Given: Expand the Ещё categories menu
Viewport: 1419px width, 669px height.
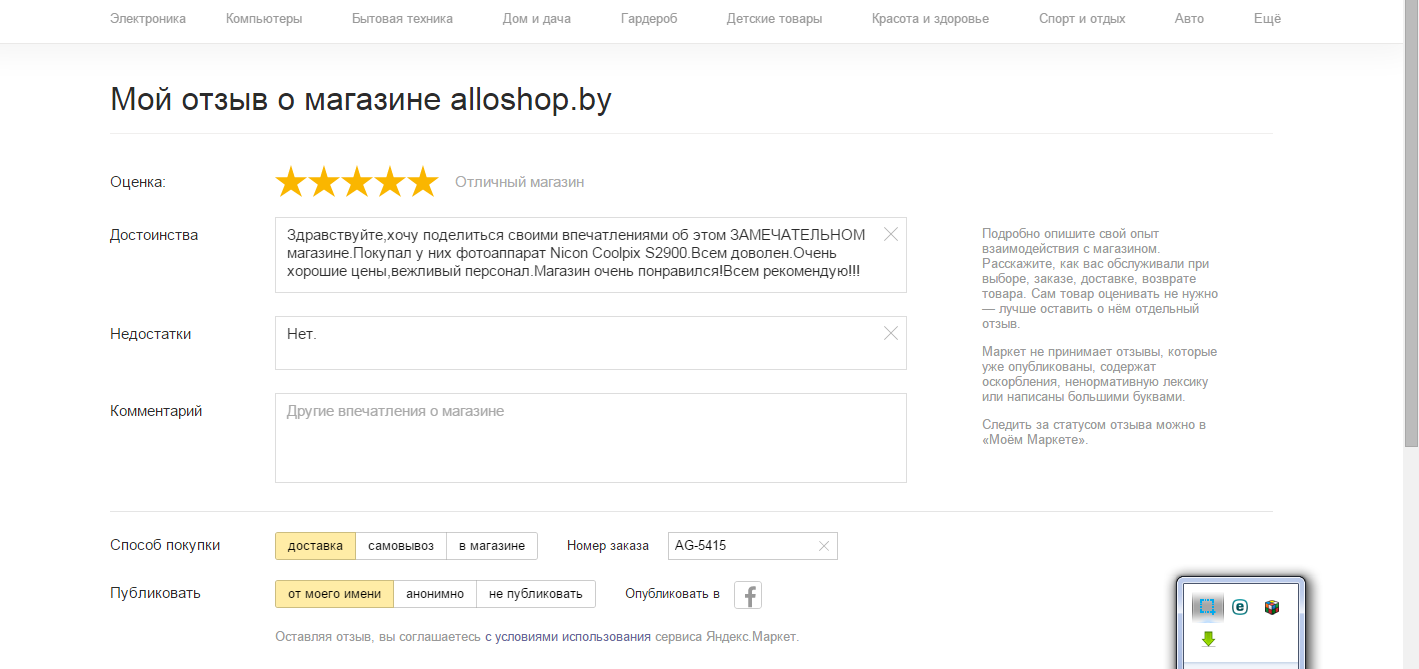Looking at the screenshot, I should (x=1267, y=18).
